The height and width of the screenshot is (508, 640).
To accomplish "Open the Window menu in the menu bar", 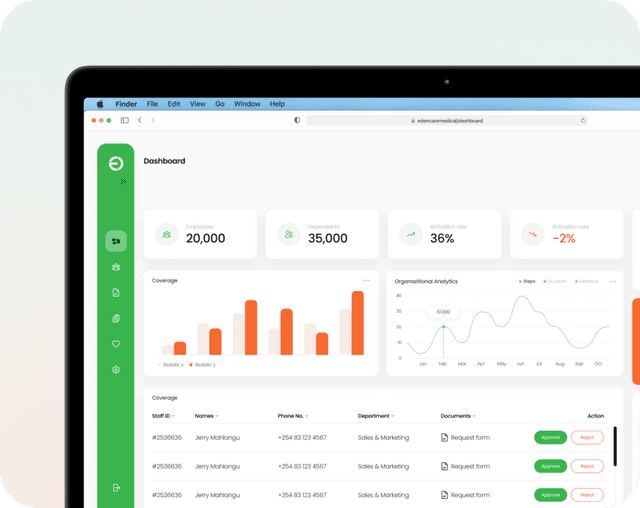I will tap(247, 104).
